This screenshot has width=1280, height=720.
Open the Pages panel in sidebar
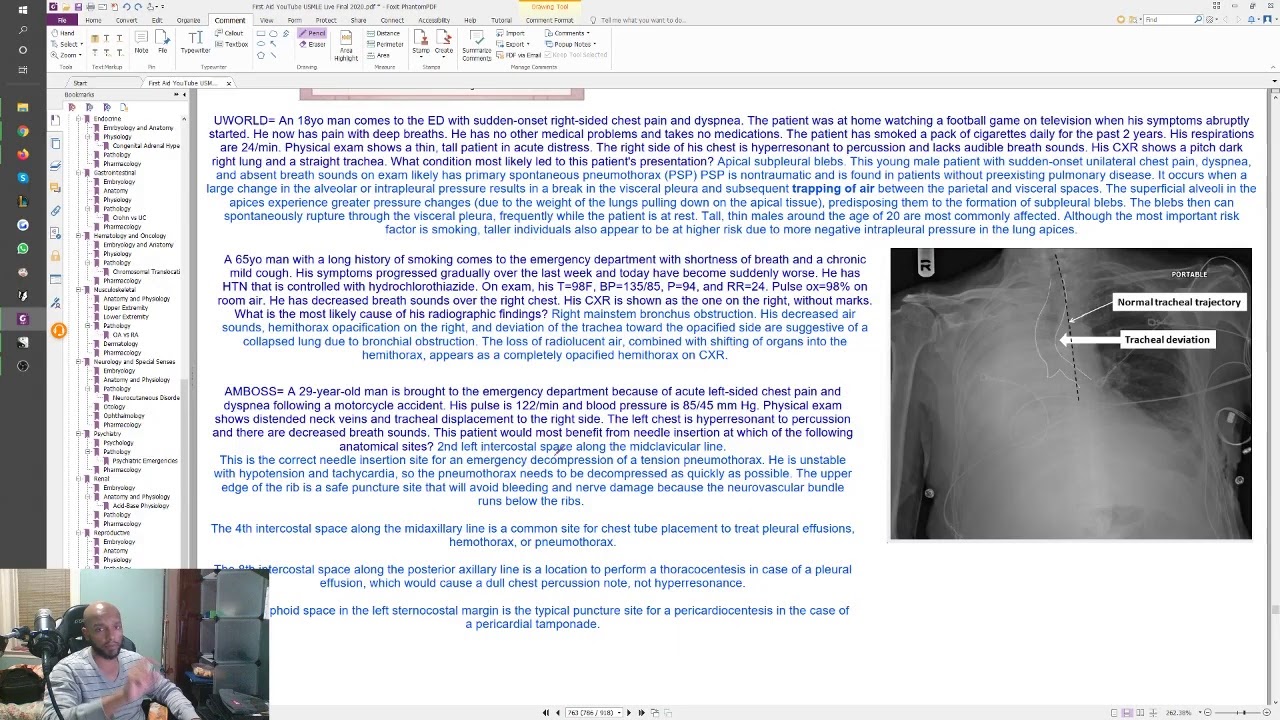(x=56, y=143)
